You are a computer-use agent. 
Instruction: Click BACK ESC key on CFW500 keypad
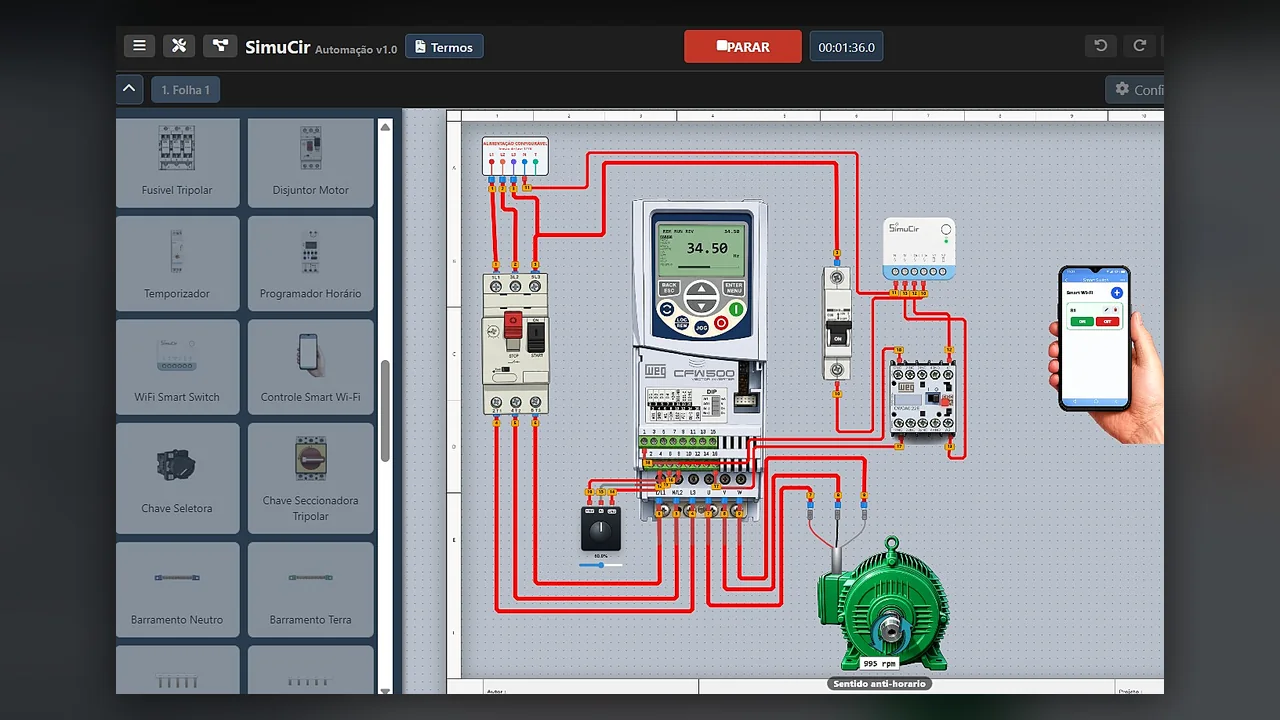point(669,288)
